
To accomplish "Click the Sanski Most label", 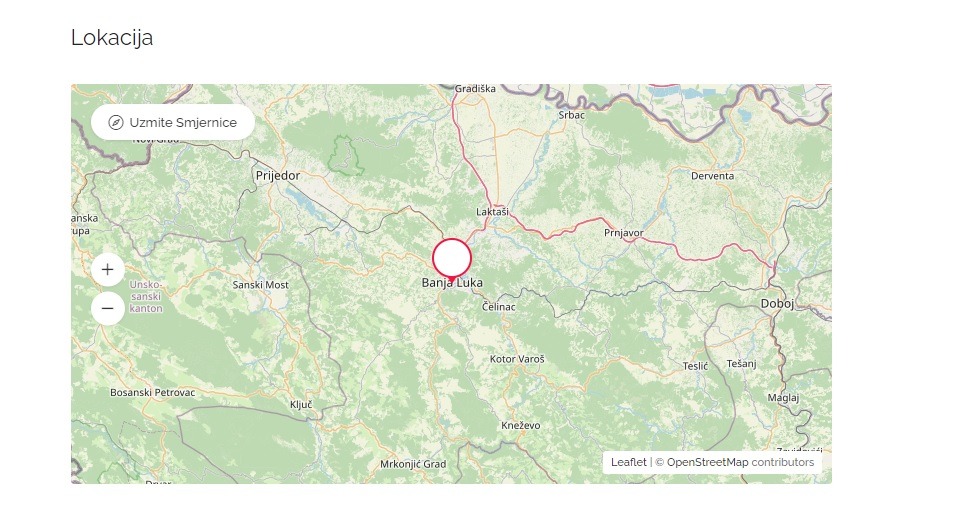I will pos(260,285).
